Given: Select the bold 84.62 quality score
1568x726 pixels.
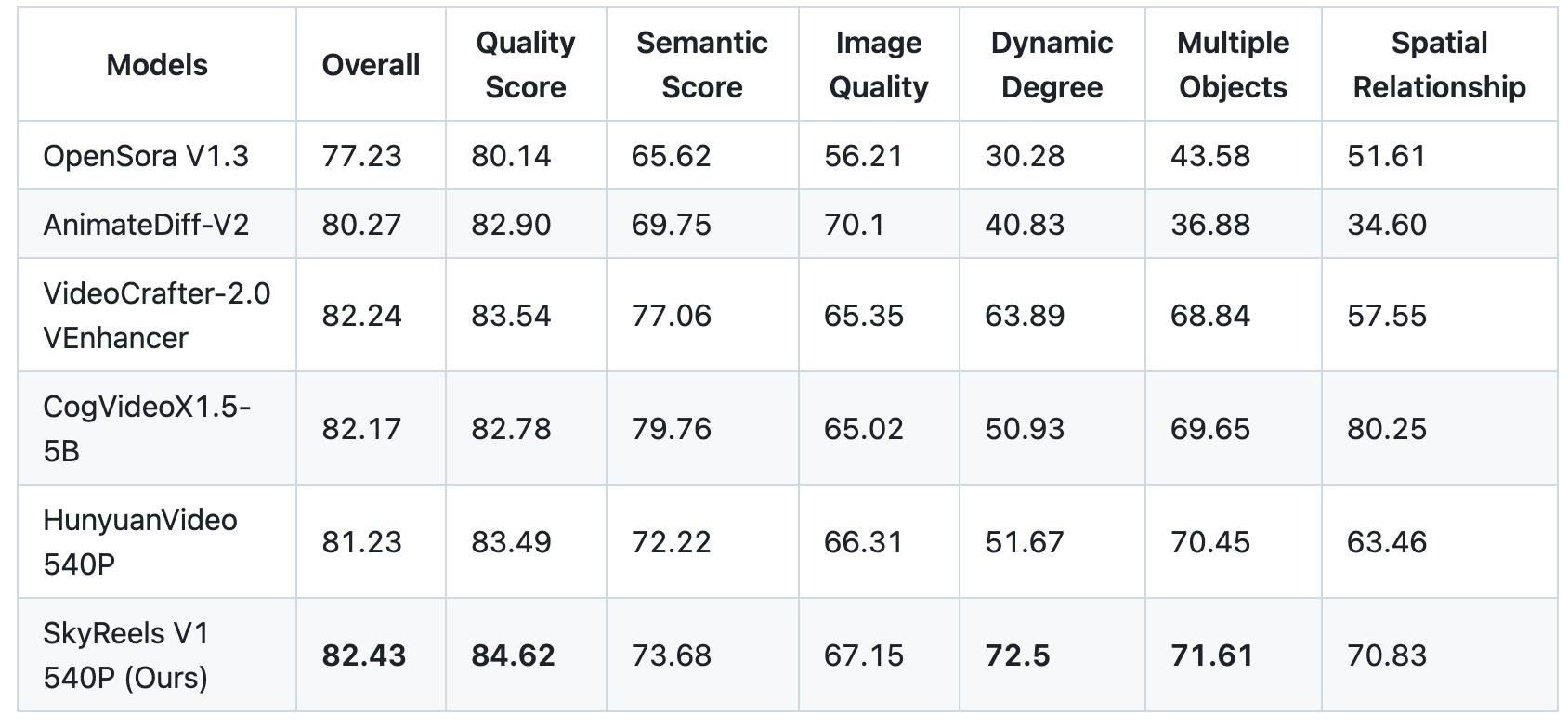Looking at the screenshot, I should click(x=513, y=655).
